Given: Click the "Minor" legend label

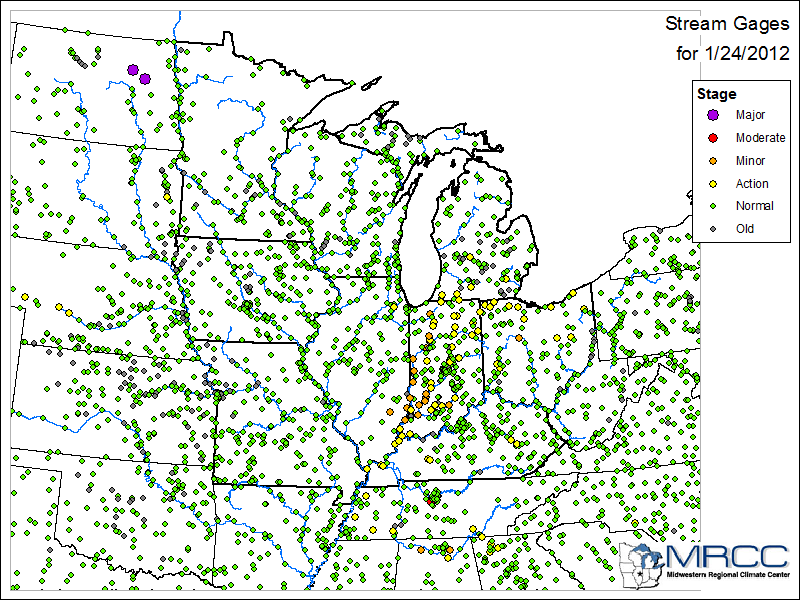Looking at the screenshot, I should [x=750, y=161].
